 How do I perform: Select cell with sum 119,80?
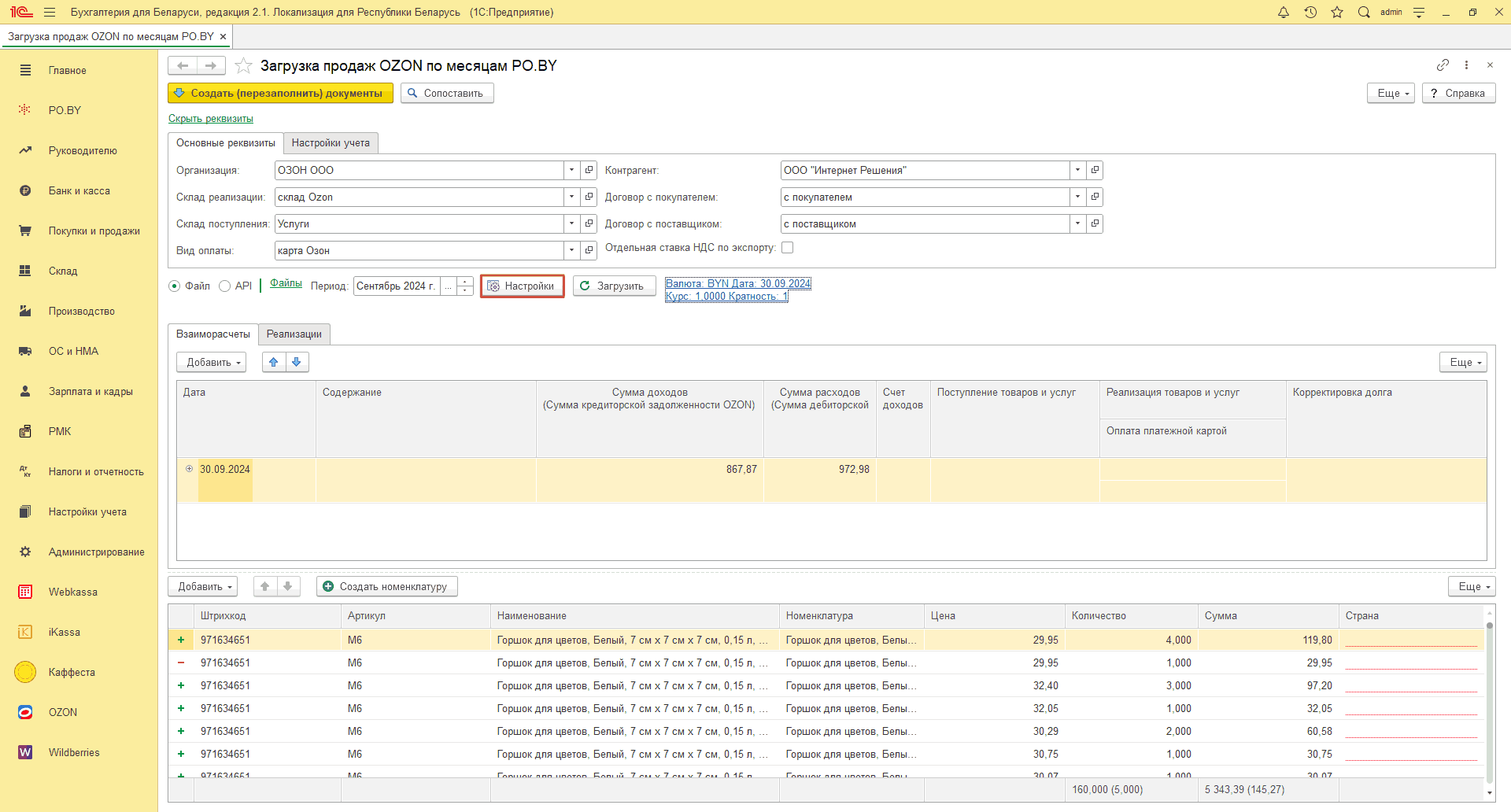1268,640
